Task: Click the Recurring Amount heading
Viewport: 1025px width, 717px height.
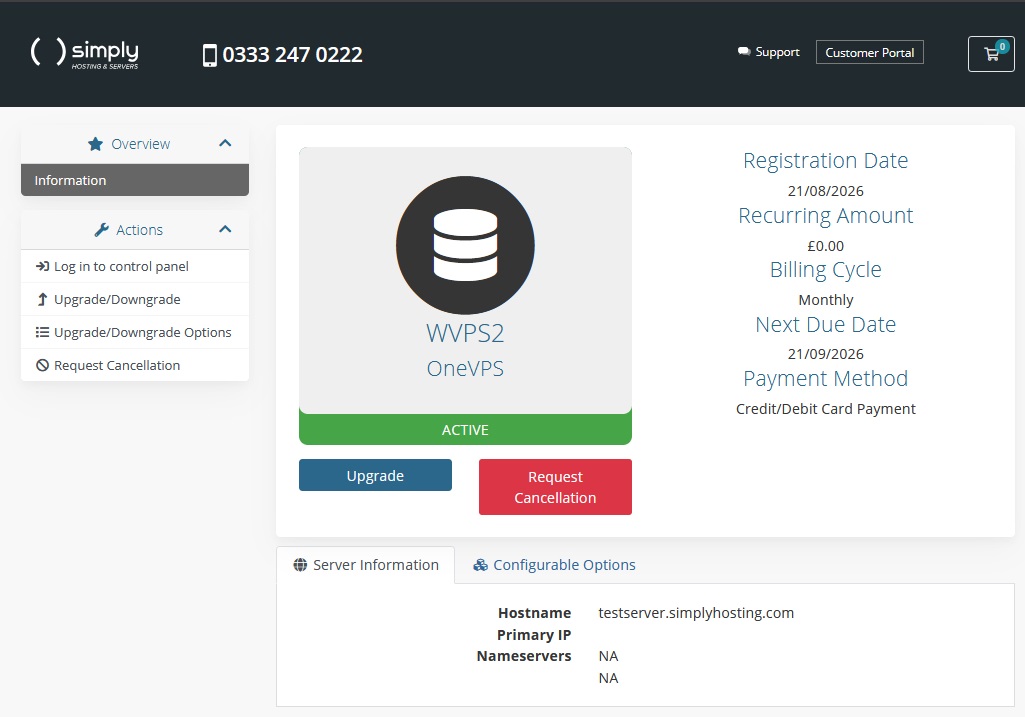Action: [x=826, y=216]
